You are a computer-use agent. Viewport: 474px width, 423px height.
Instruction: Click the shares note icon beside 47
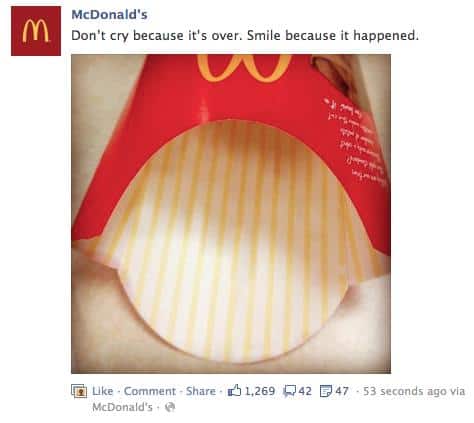click(x=326, y=391)
